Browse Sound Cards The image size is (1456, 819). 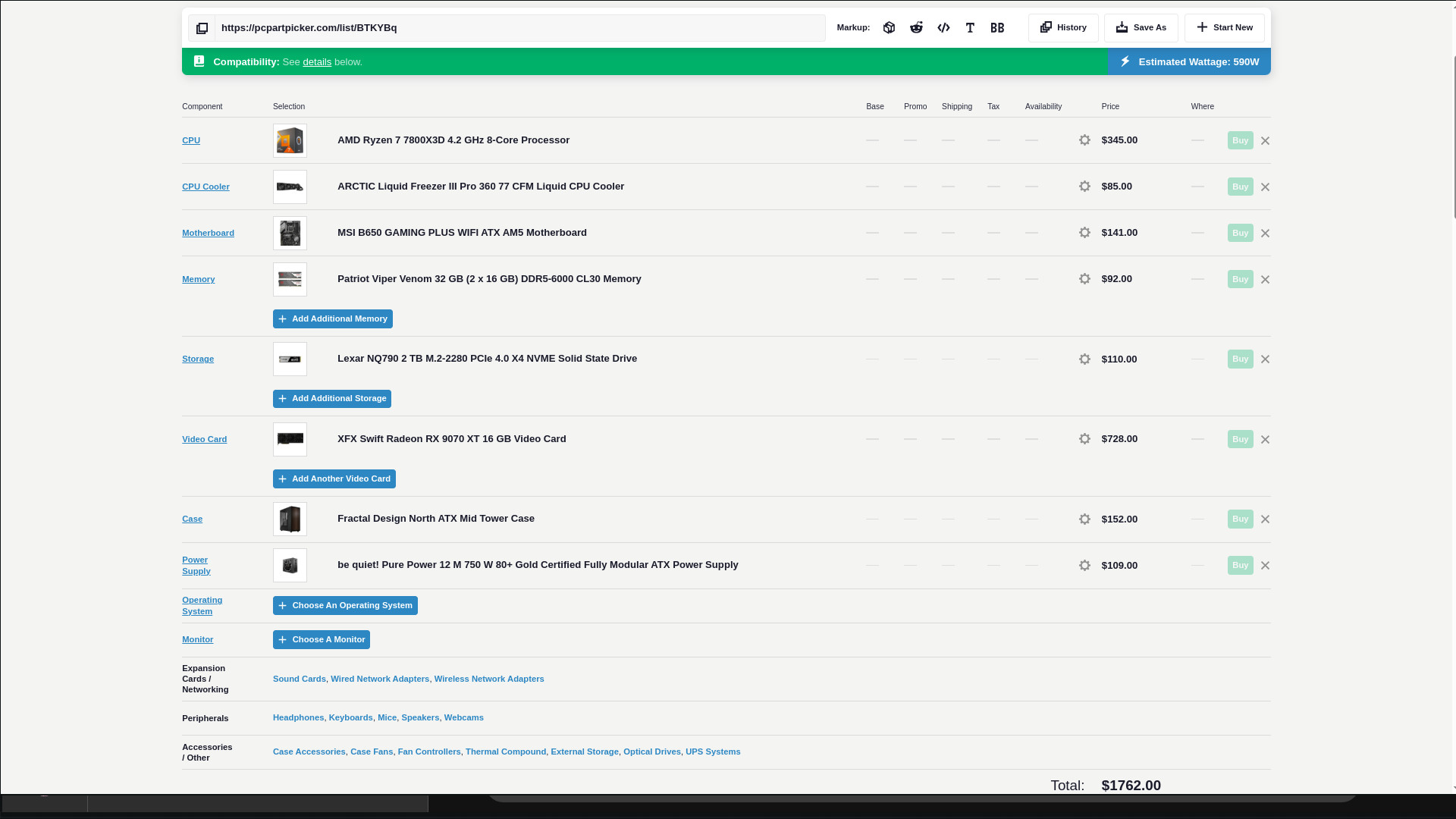[x=300, y=679]
